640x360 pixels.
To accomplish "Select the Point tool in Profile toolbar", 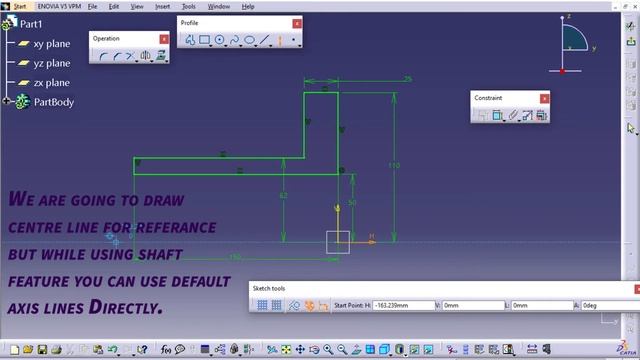I will (x=293, y=40).
